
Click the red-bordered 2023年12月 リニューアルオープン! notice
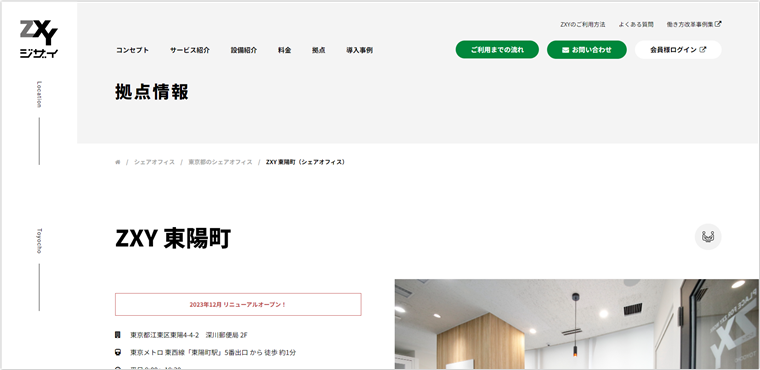click(x=238, y=305)
